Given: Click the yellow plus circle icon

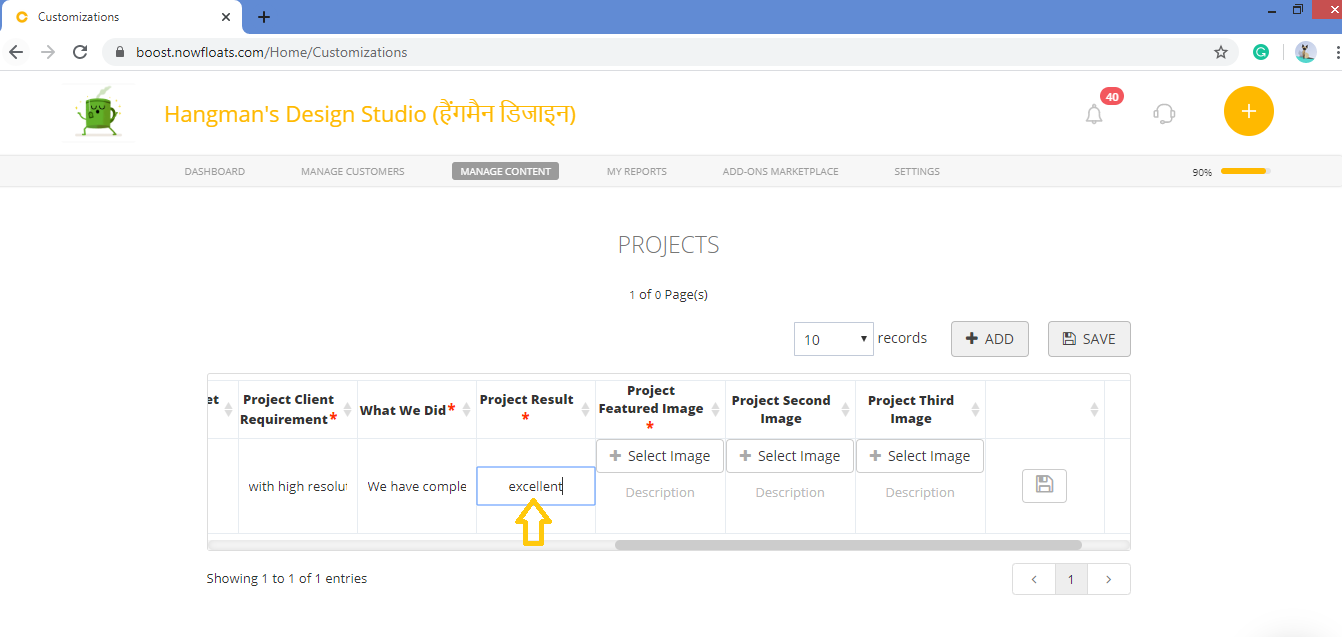Looking at the screenshot, I should (1248, 111).
